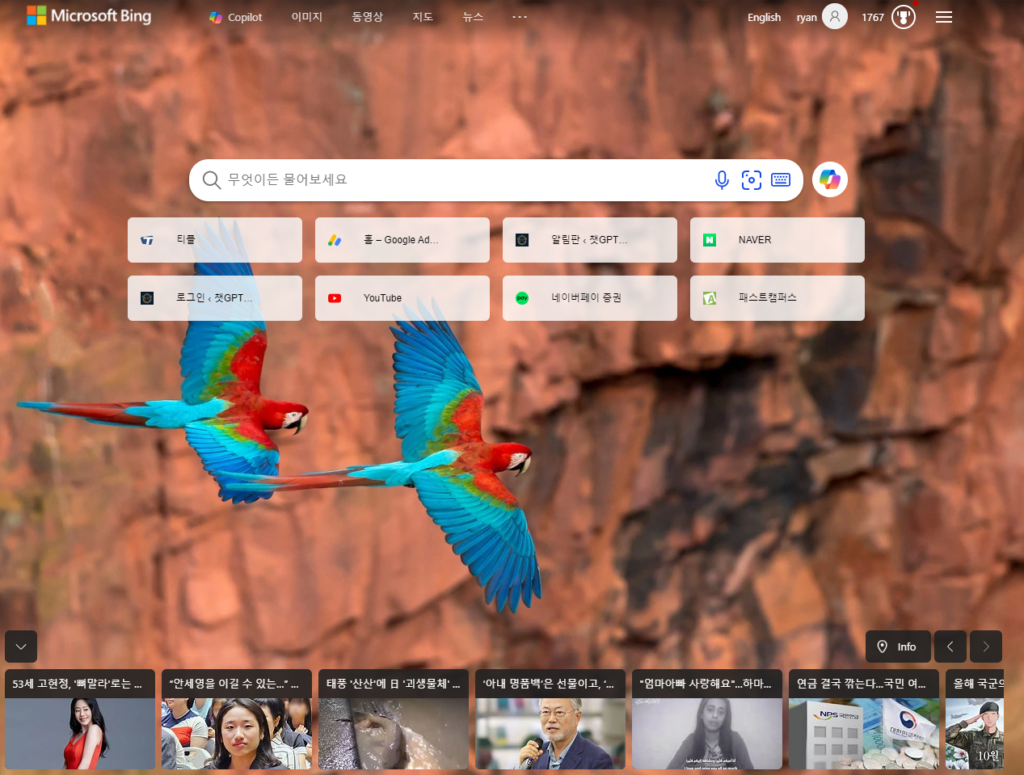Click the red YouTube play icon
This screenshot has height=775, width=1024.
[334, 298]
